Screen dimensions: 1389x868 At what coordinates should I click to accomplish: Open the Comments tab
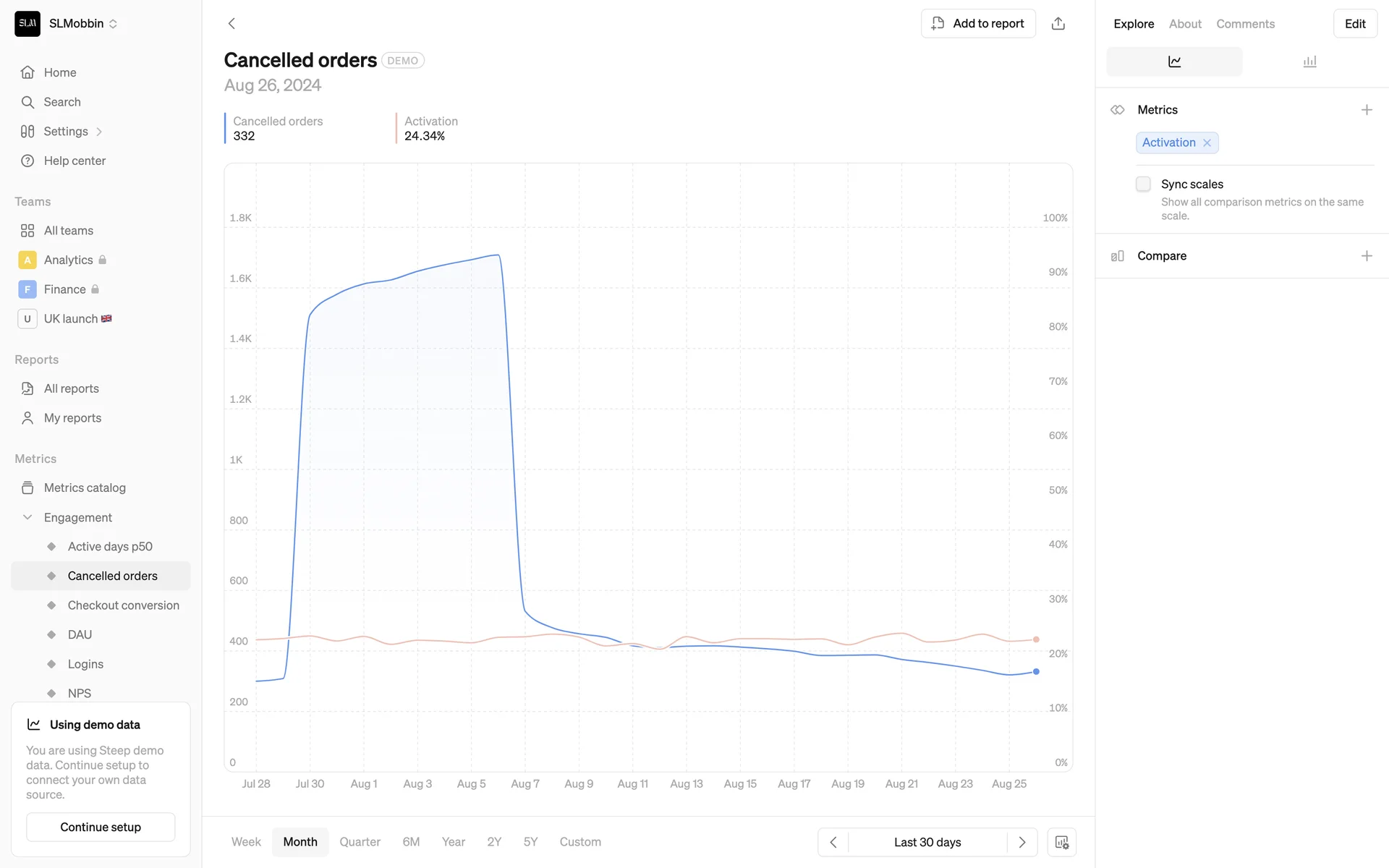pyautogui.click(x=1245, y=24)
